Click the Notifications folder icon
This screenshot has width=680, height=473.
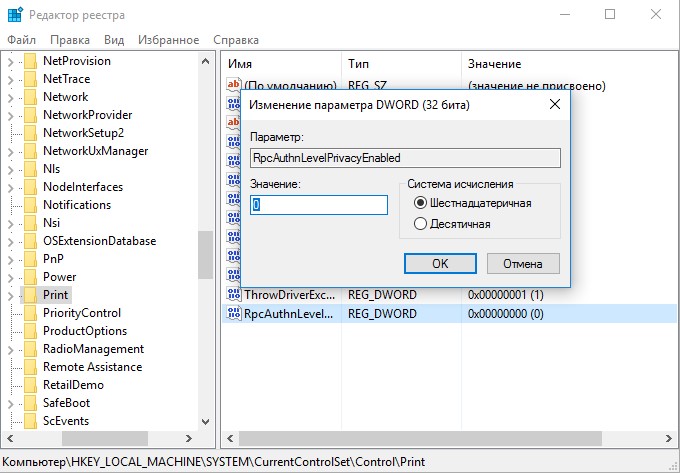coord(30,205)
